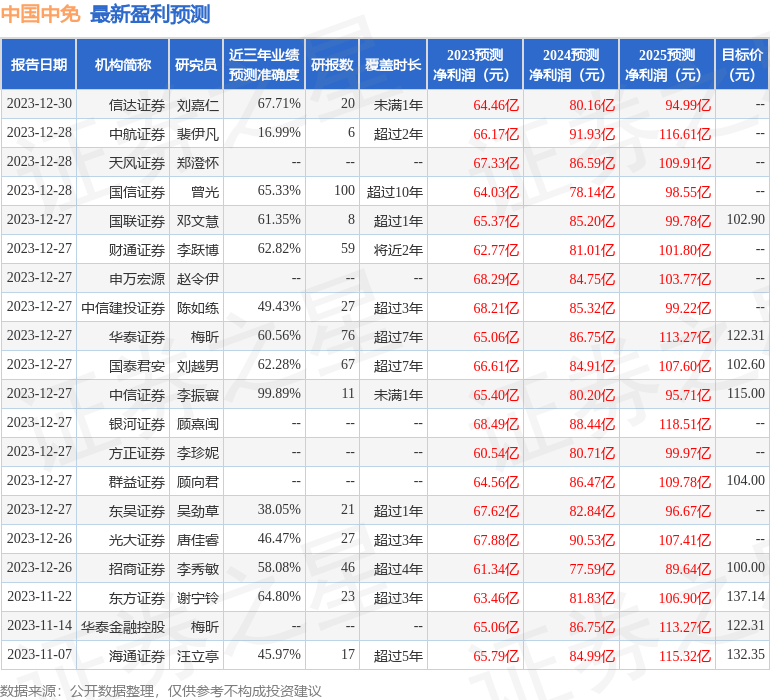The image size is (770, 700).
Task: Click the 102.60 target price
Action: (746, 364)
